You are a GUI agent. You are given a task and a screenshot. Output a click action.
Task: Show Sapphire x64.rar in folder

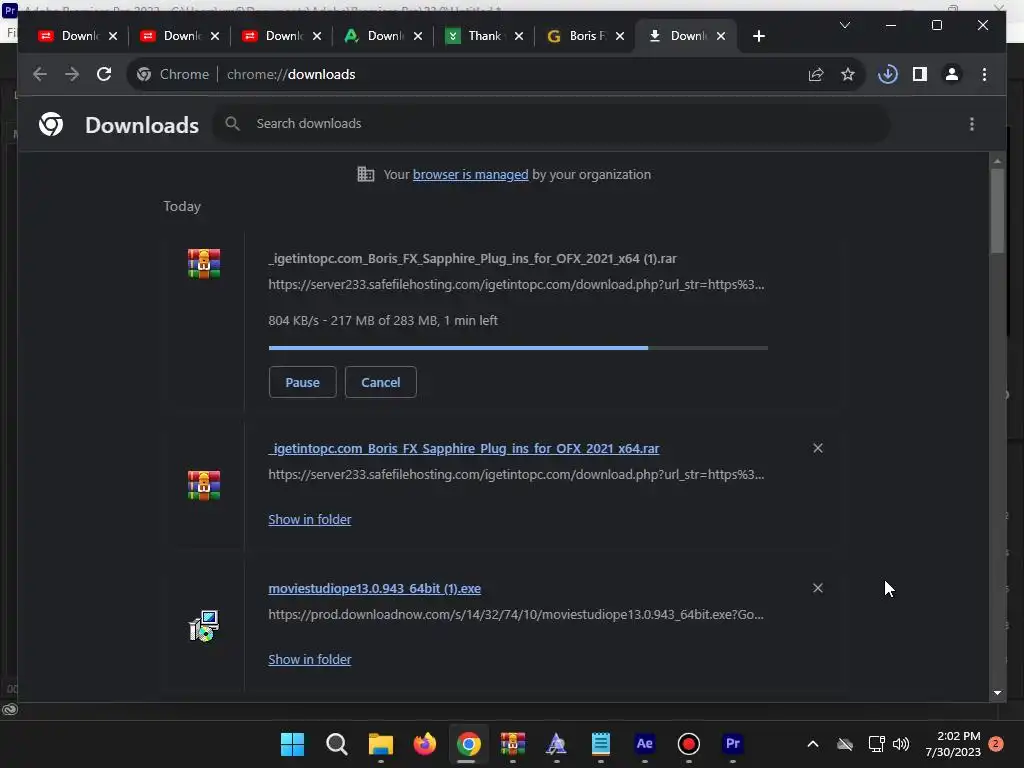pyautogui.click(x=310, y=519)
